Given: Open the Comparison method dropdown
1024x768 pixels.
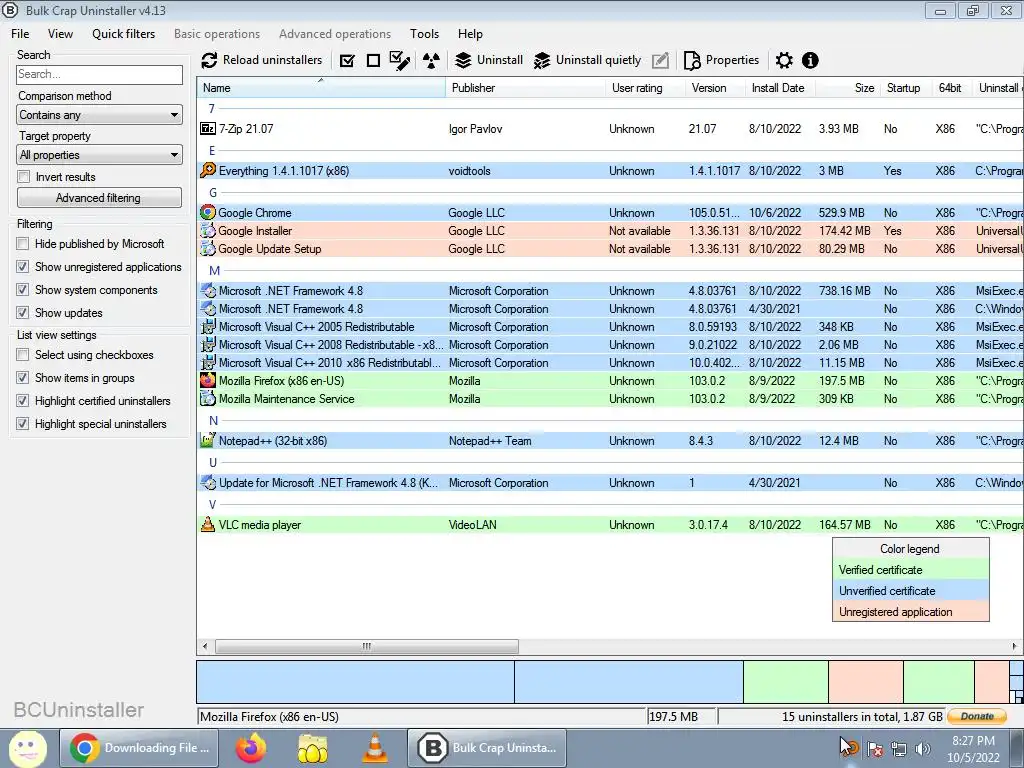Looking at the screenshot, I should pos(99,115).
